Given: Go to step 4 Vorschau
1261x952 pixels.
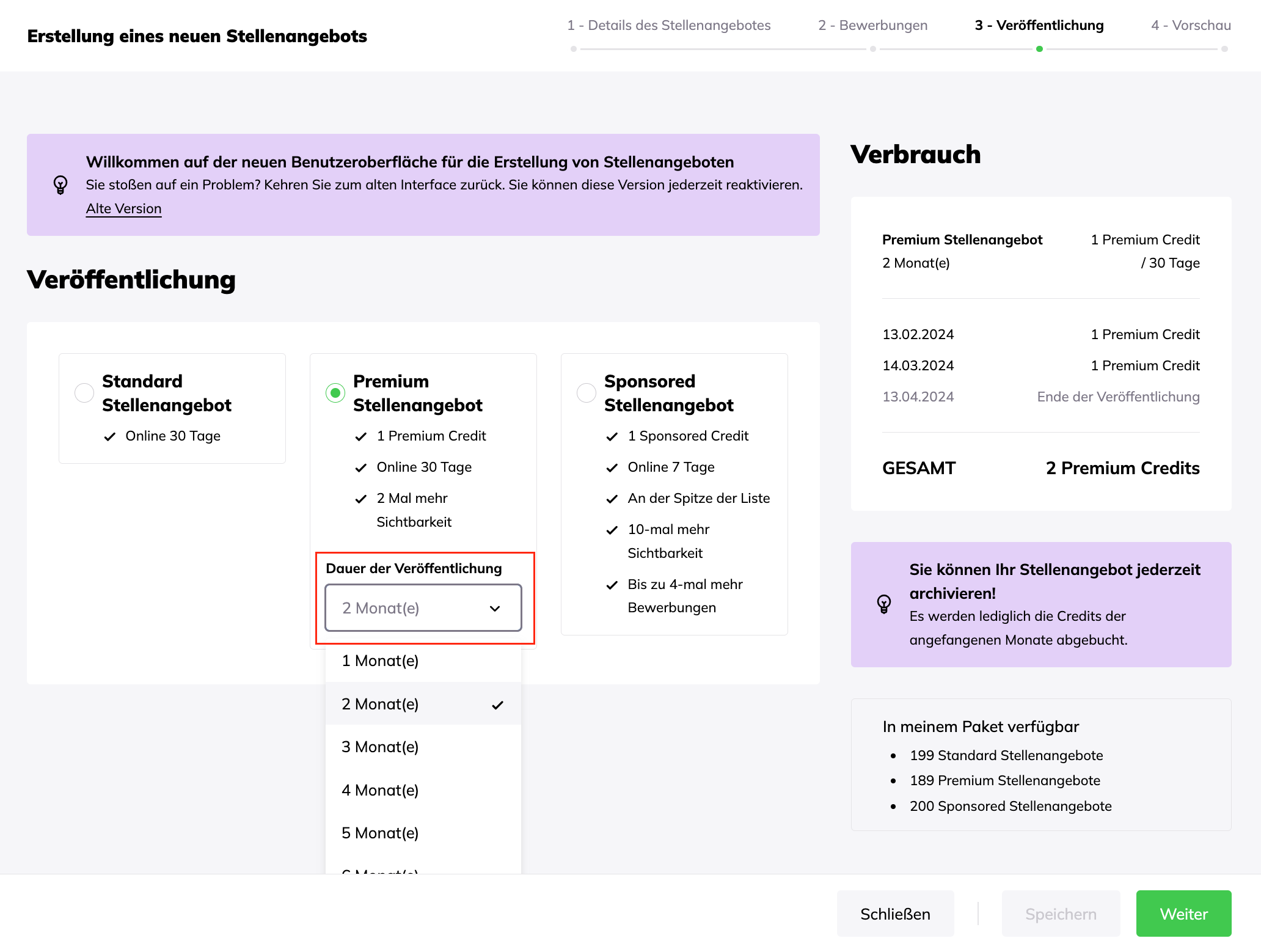Looking at the screenshot, I should (x=1190, y=25).
